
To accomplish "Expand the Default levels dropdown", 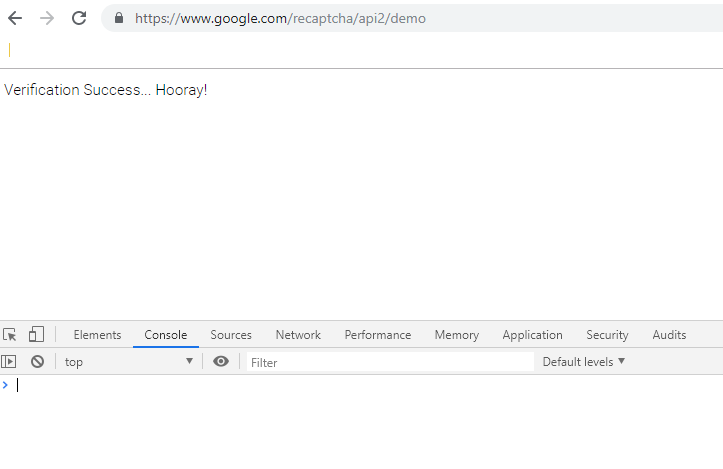I will click(x=584, y=362).
